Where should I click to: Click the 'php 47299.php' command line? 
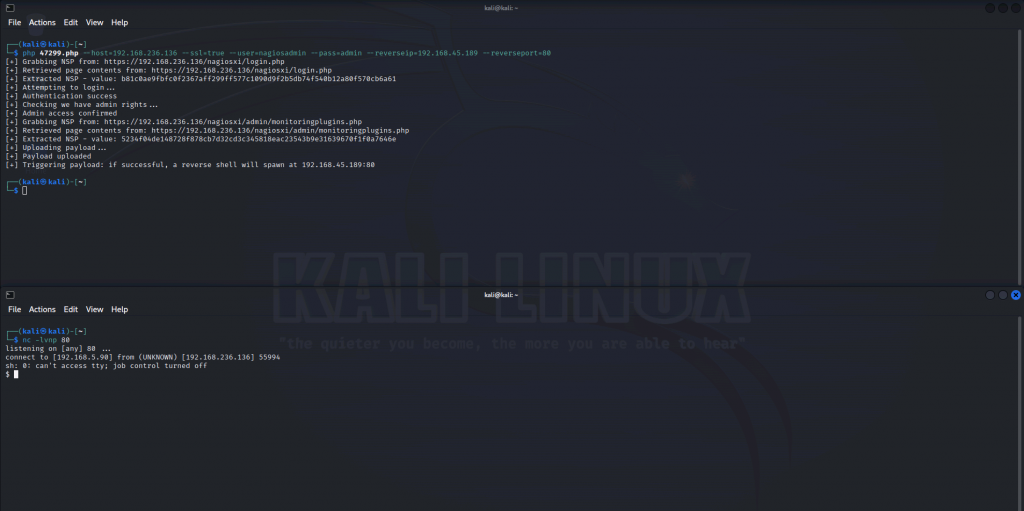coord(287,53)
